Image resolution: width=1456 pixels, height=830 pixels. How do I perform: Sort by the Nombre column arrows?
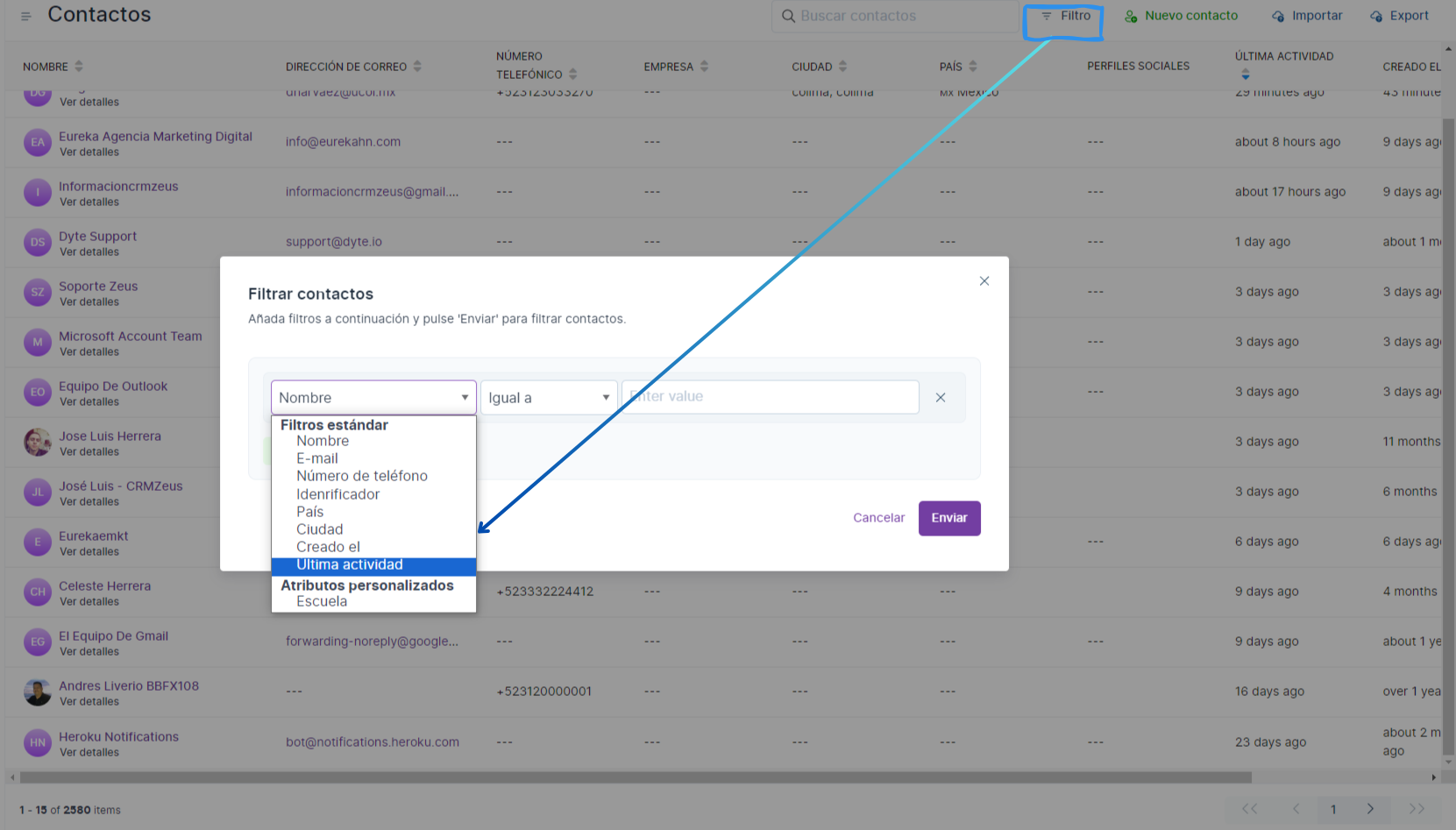coord(79,67)
